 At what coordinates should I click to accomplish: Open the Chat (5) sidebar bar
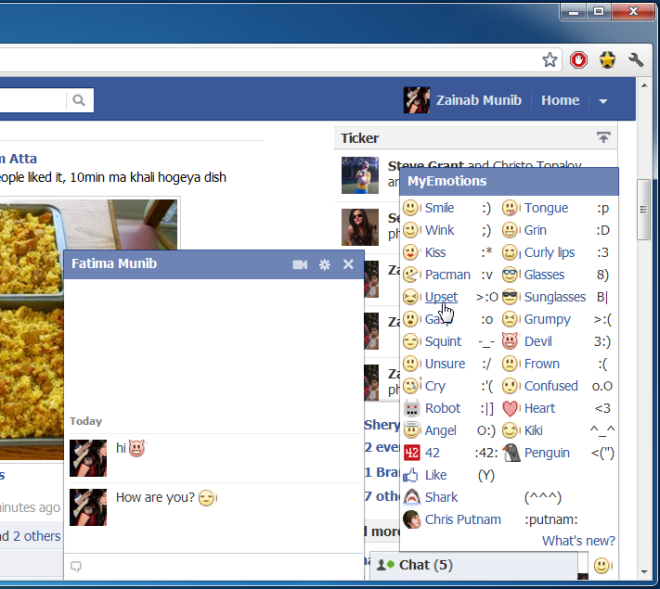click(474, 565)
